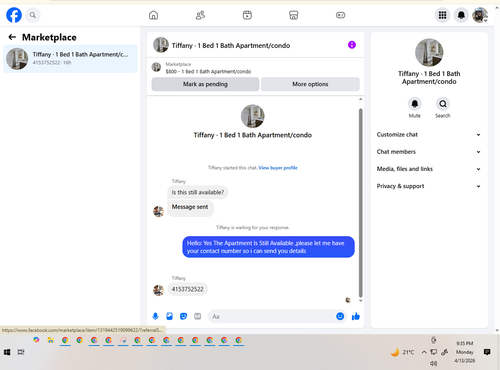500x370 pixels.
Task: Open the Friends icon in top navigation
Action: [x=200, y=15]
